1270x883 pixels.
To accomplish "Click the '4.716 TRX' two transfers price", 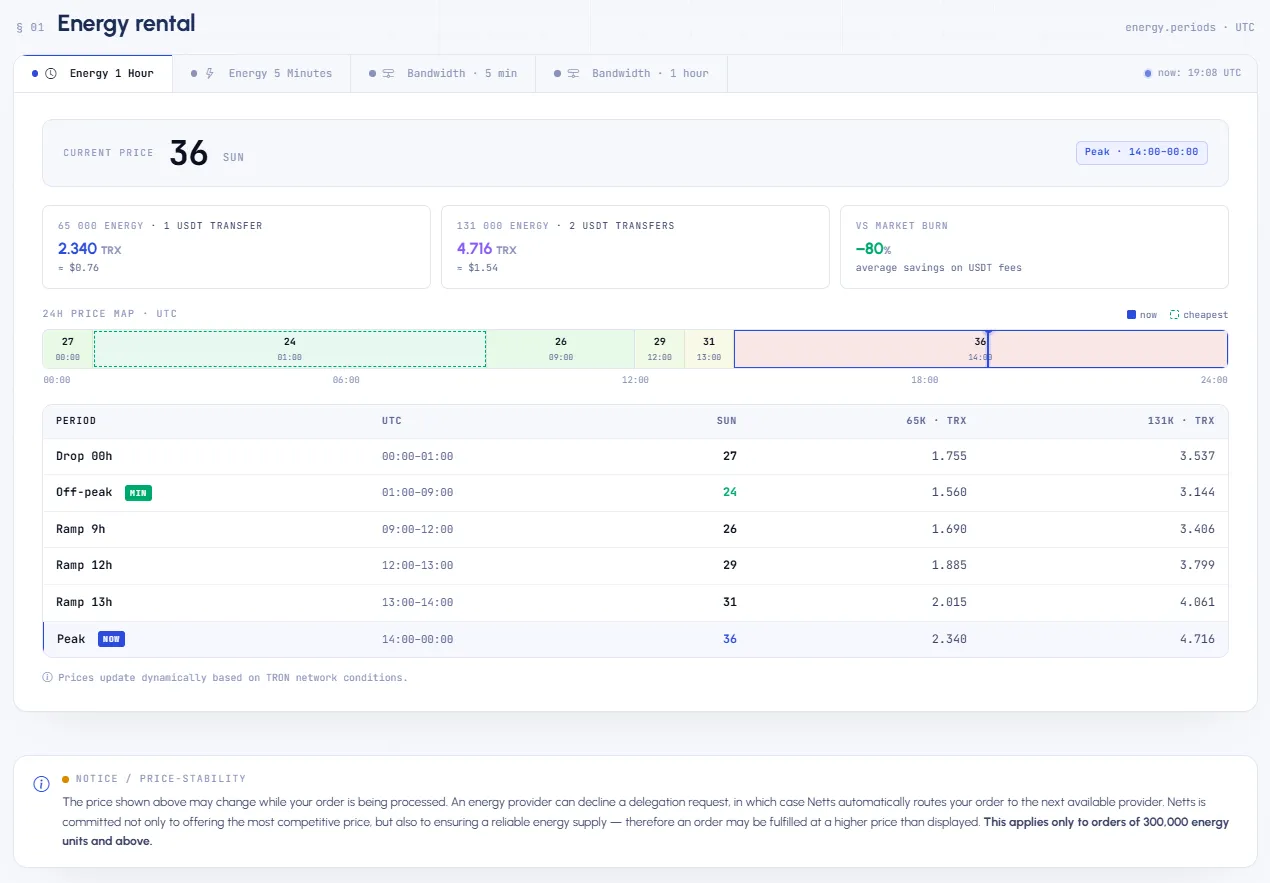I will click(x=487, y=248).
